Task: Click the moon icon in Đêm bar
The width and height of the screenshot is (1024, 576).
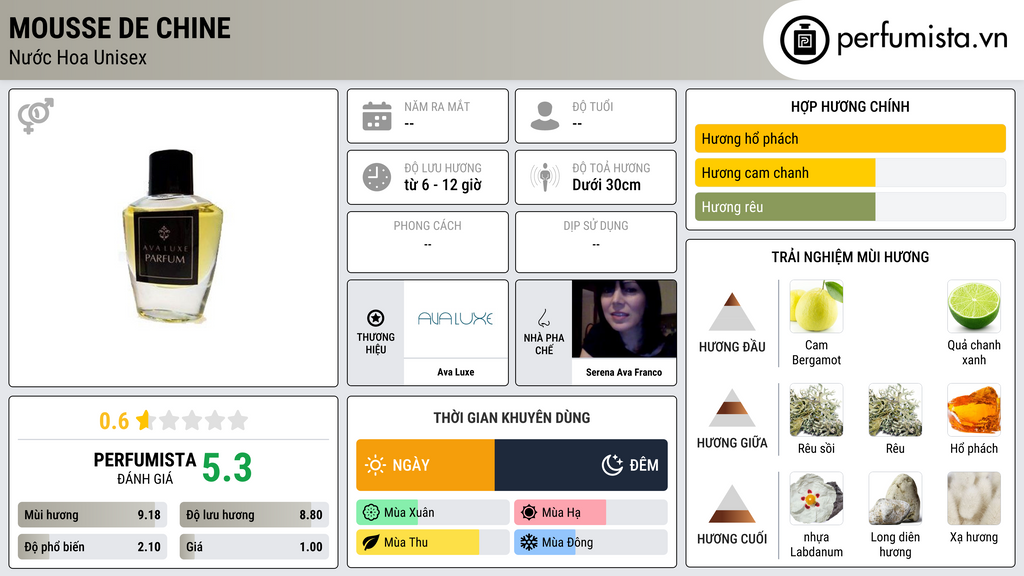Action: [612, 465]
